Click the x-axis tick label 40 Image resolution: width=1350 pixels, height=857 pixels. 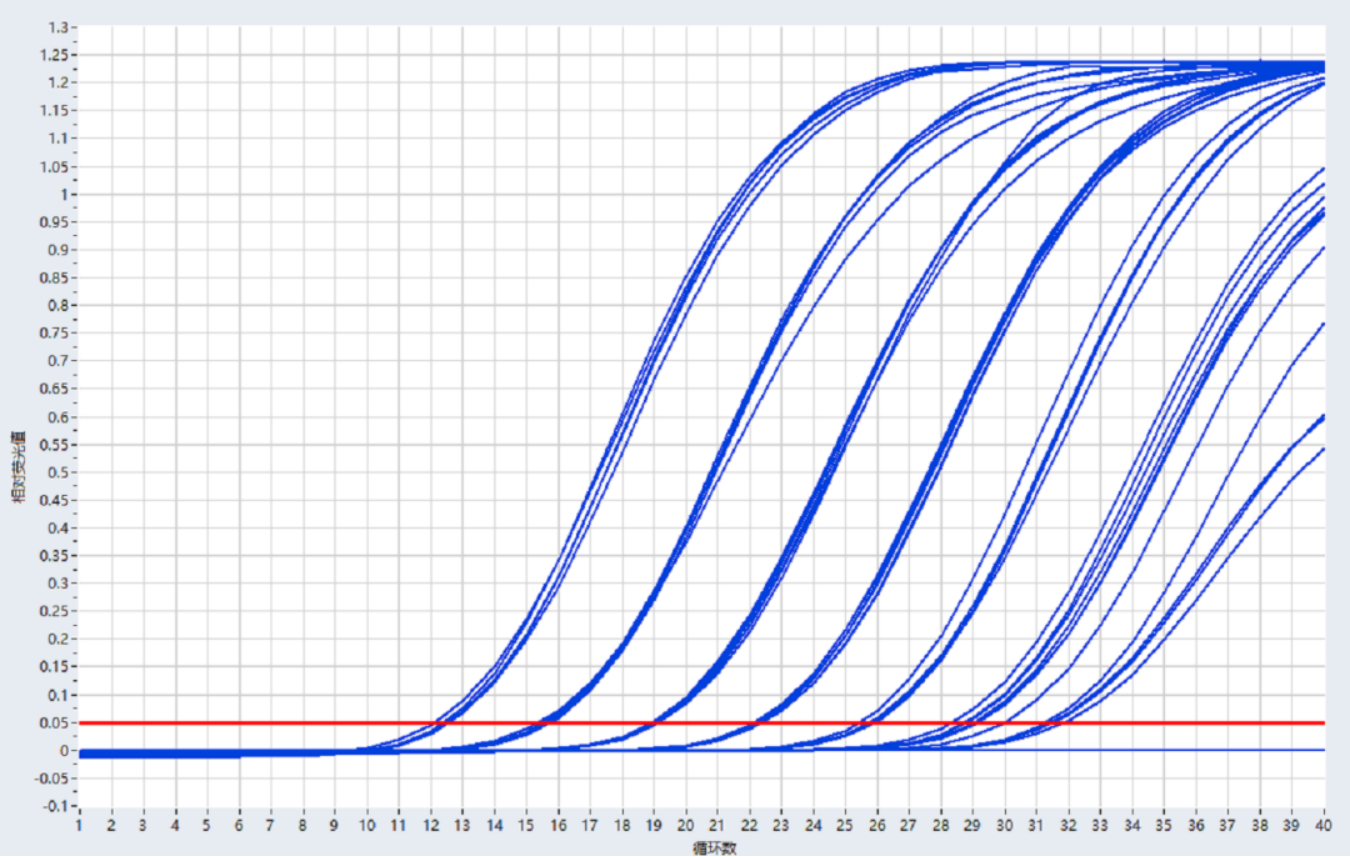tap(1324, 826)
